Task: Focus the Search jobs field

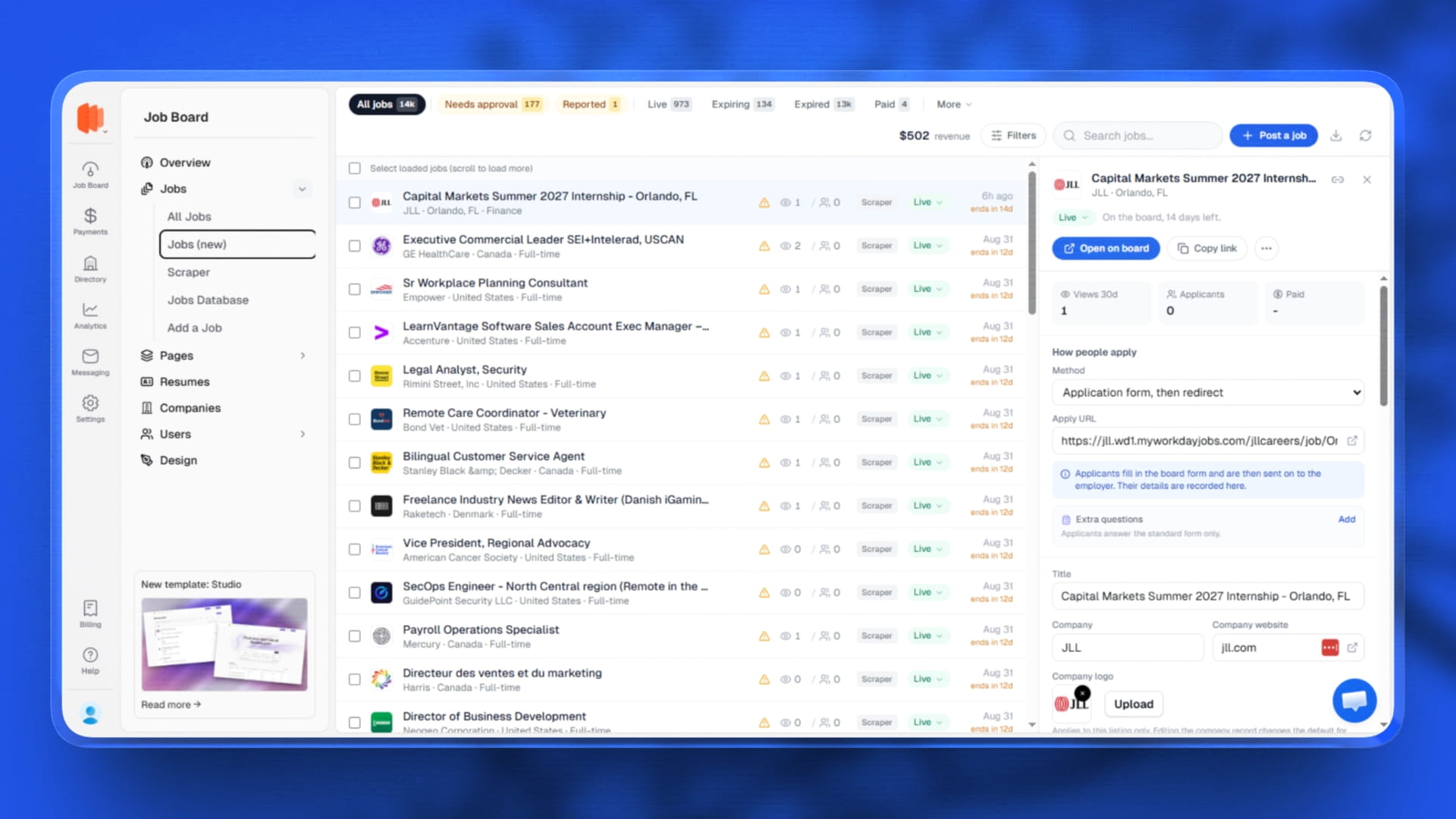Action: (x=1137, y=135)
